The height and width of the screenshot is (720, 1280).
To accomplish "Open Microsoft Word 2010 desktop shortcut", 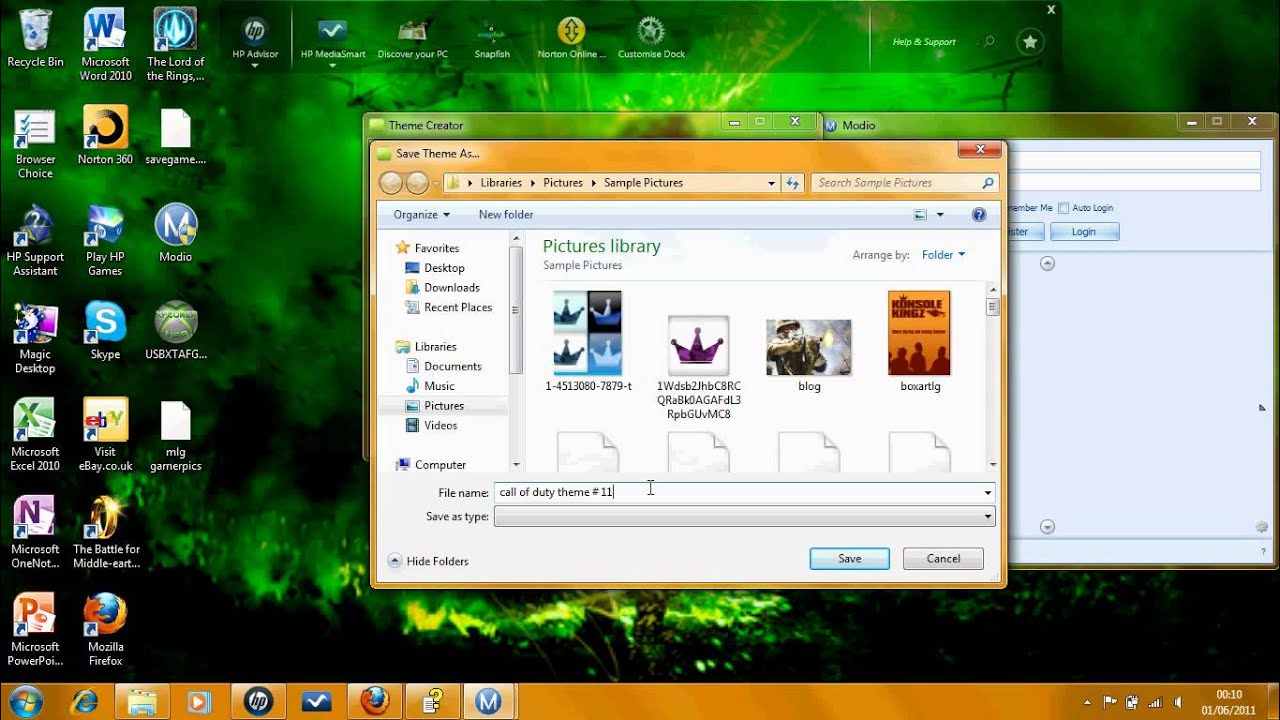I will [105, 45].
